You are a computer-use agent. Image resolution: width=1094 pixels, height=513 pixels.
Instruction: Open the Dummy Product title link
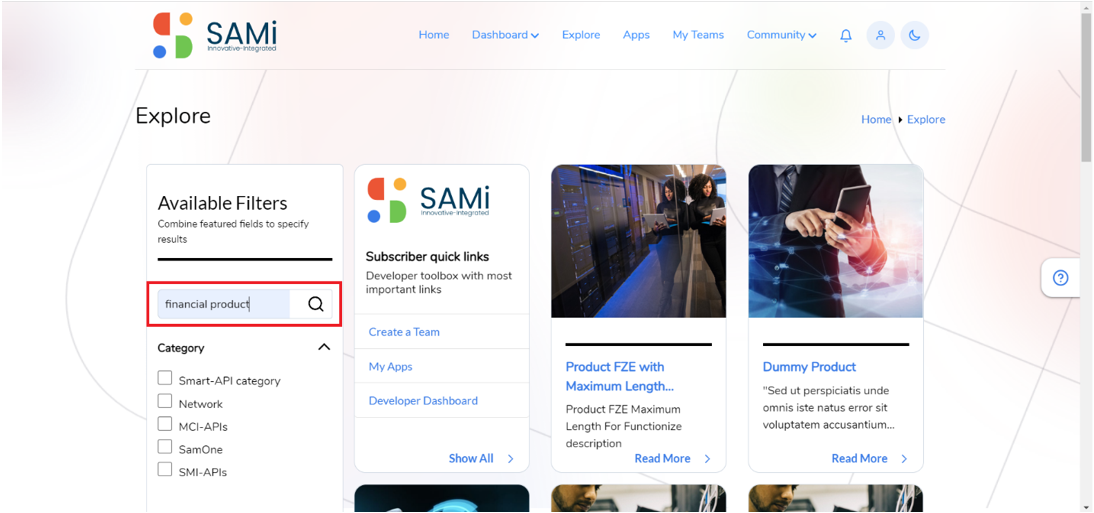pos(809,366)
